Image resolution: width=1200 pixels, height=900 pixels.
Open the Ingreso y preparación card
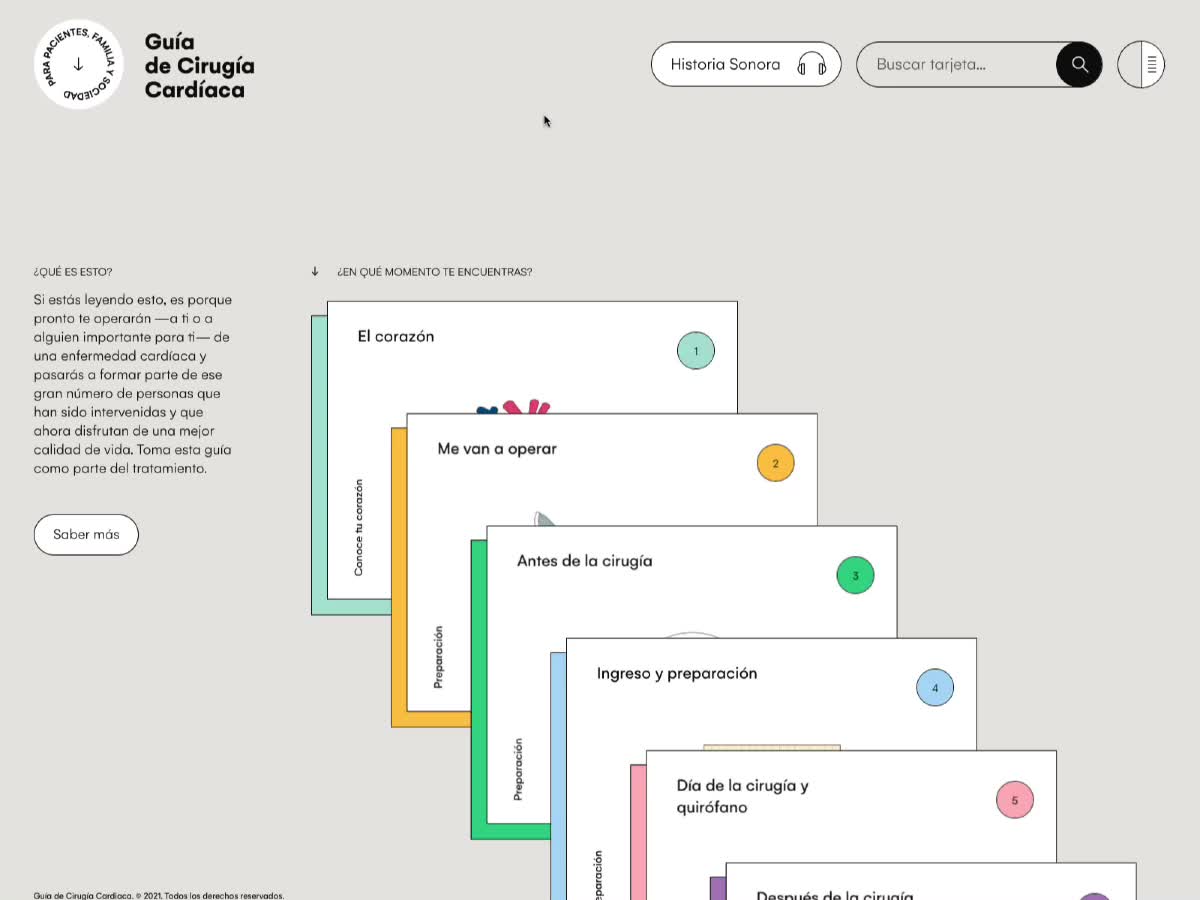click(x=677, y=673)
